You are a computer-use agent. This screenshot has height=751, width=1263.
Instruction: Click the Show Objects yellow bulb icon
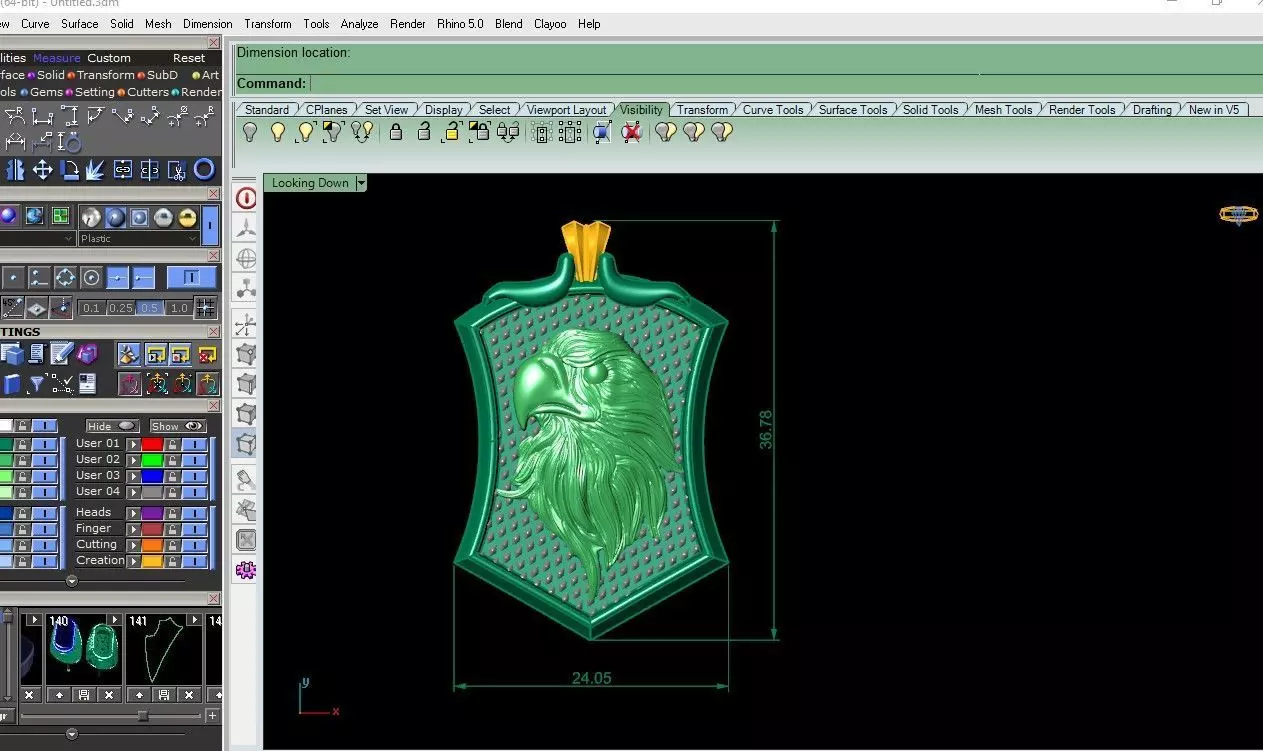coord(278,131)
